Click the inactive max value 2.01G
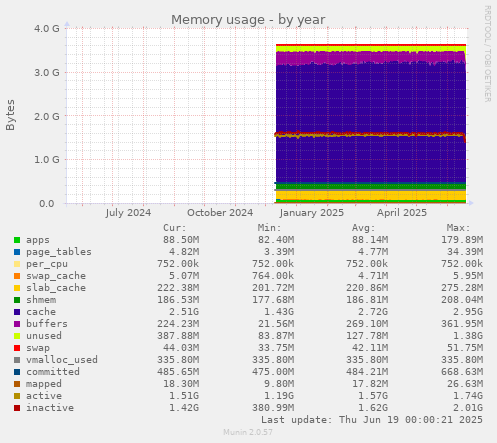The width and height of the screenshot is (497, 443). 468,408
